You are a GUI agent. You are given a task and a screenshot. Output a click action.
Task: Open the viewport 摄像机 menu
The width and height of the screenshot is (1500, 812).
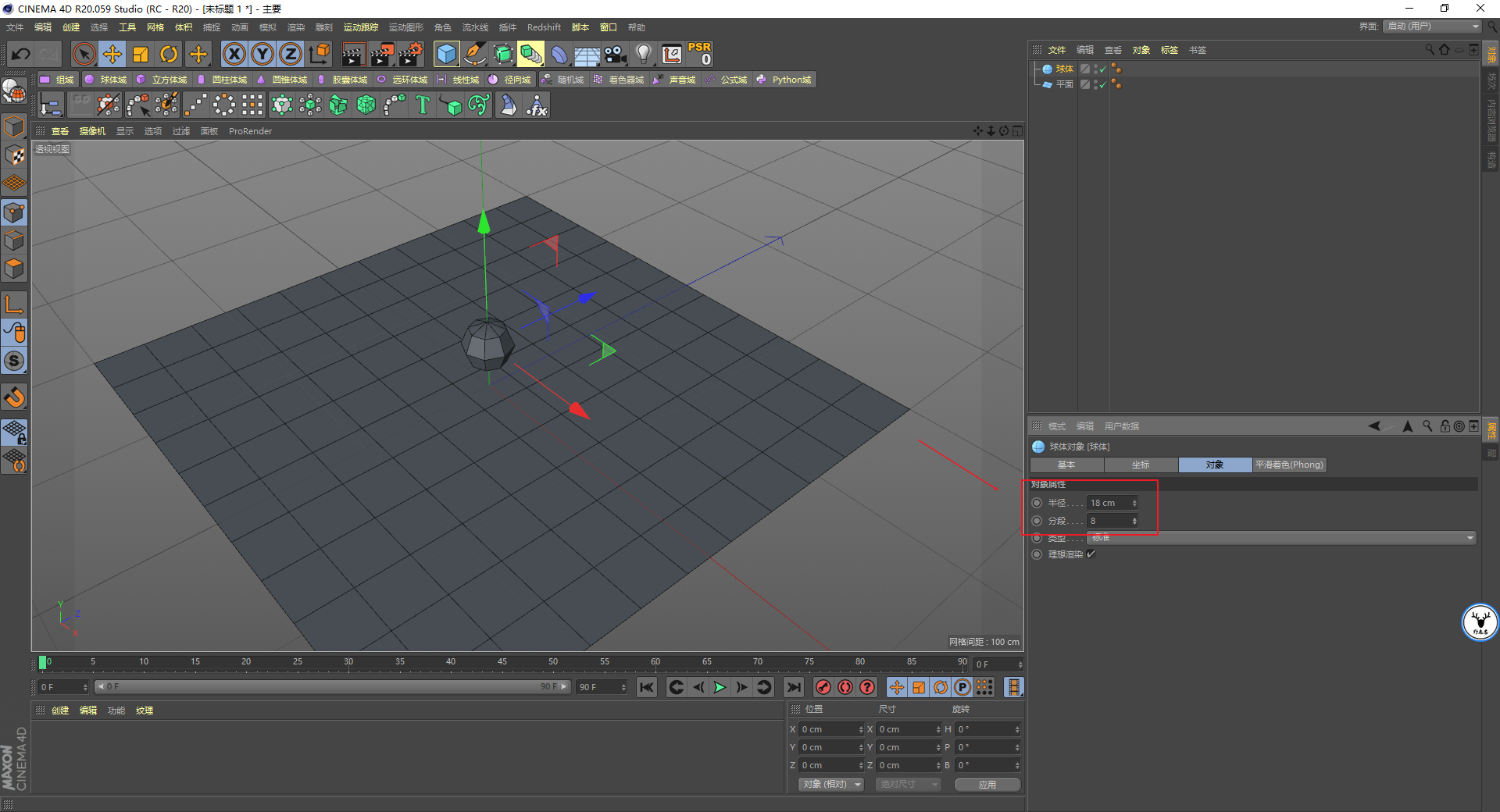(x=92, y=131)
